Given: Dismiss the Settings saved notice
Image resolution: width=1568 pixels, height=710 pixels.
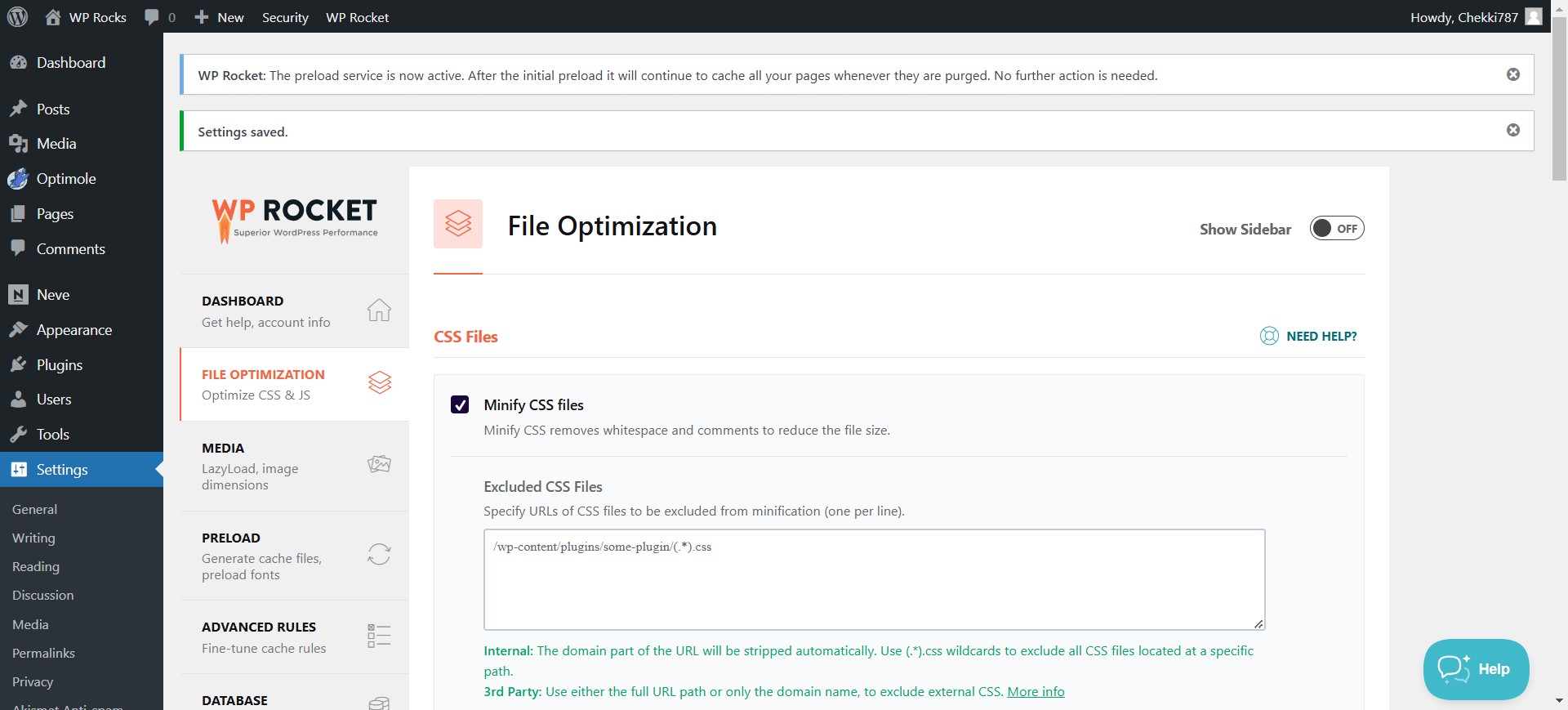Looking at the screenshot, I should click(x=1513, y=130).
